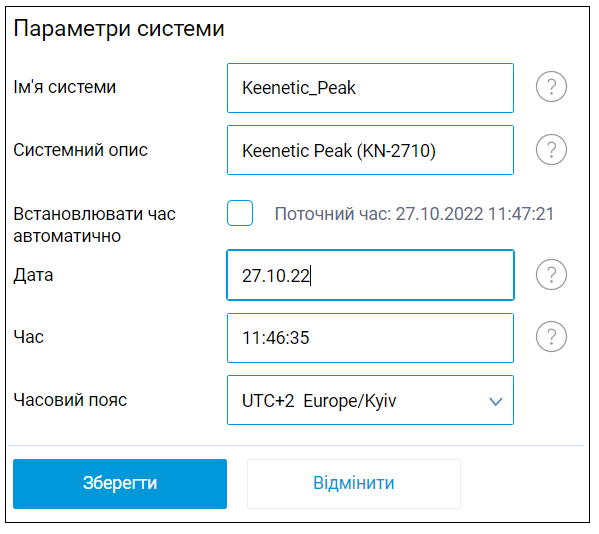Click the Поточний час timestamp text
Viewport: 599px width, 534px height.
click(x=414, y=214)
